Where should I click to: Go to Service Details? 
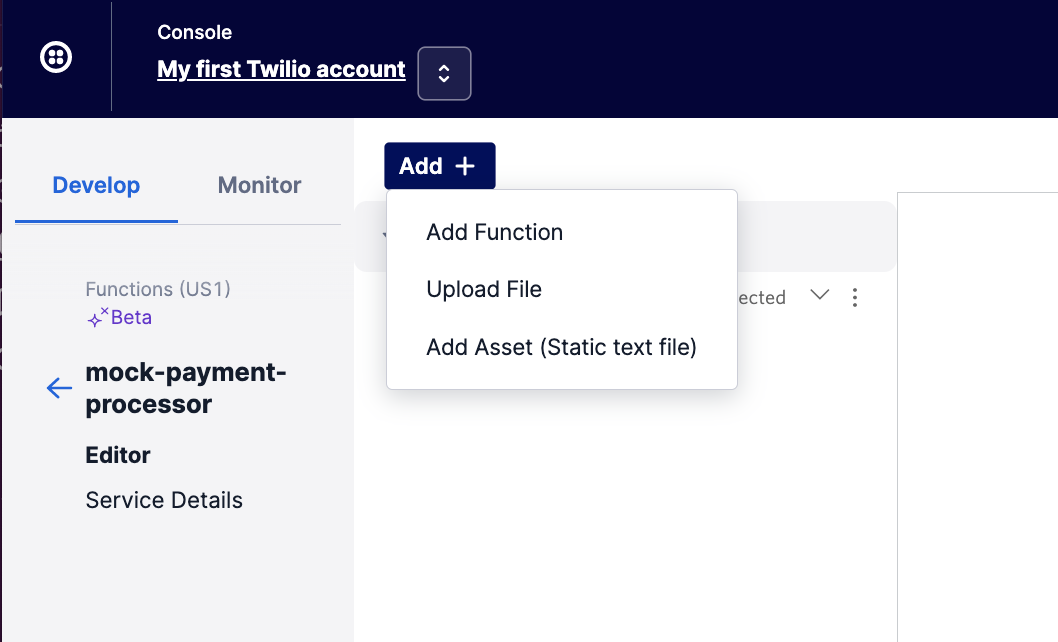tap(163, 499)
